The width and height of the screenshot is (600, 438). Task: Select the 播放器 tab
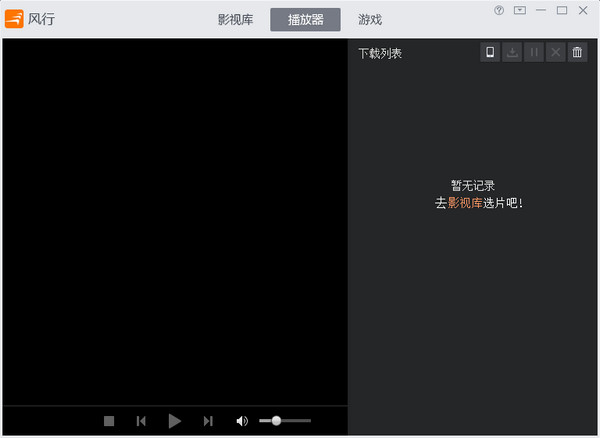305,20
